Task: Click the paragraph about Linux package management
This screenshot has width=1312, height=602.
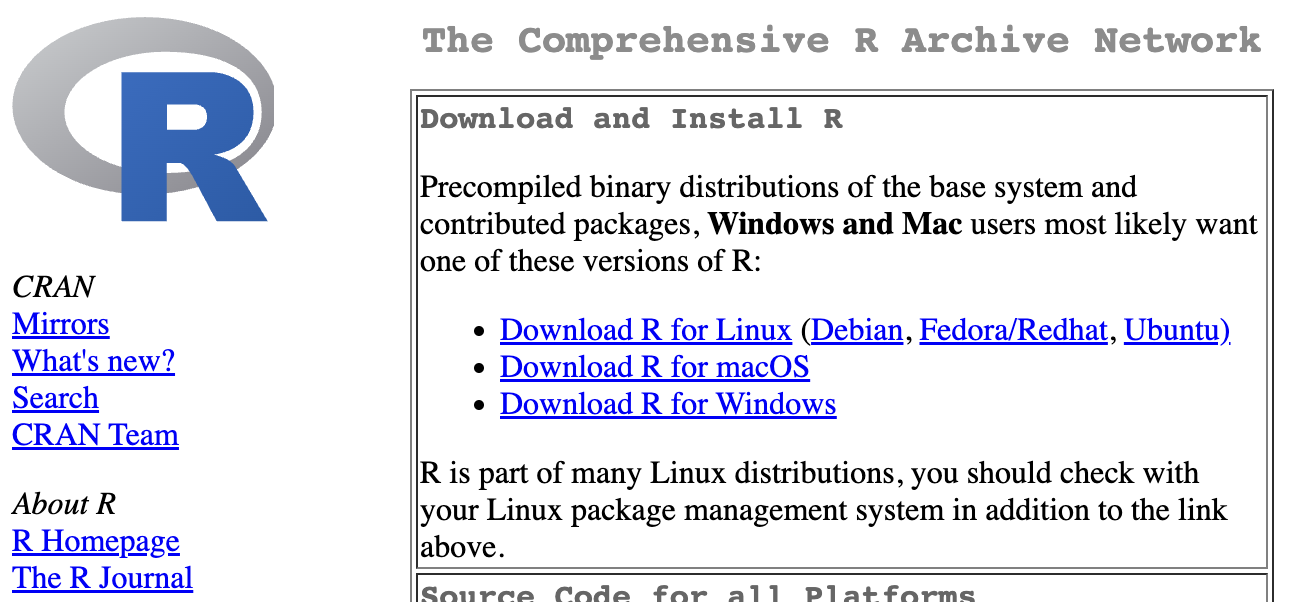Action: [x=822, y=510]
